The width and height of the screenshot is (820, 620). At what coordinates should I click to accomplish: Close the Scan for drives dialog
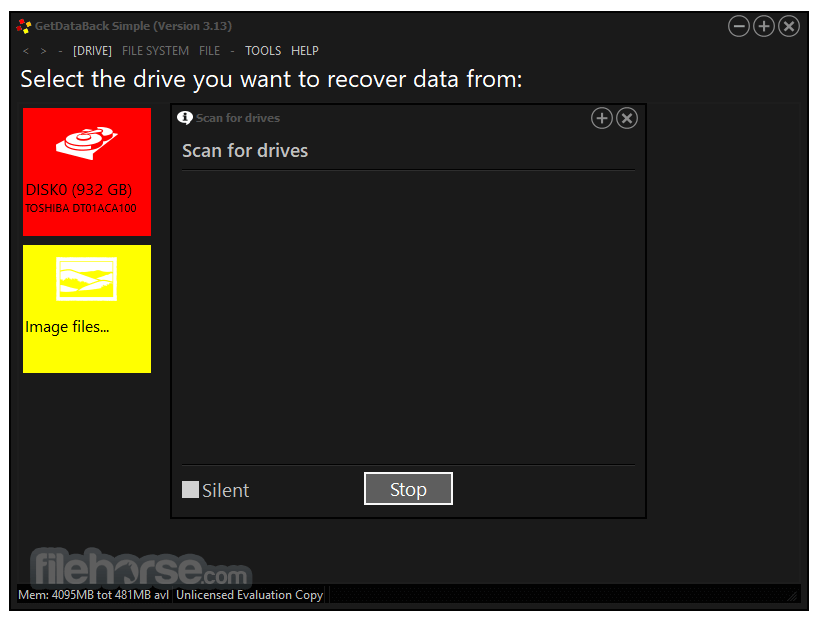(627, 118)
